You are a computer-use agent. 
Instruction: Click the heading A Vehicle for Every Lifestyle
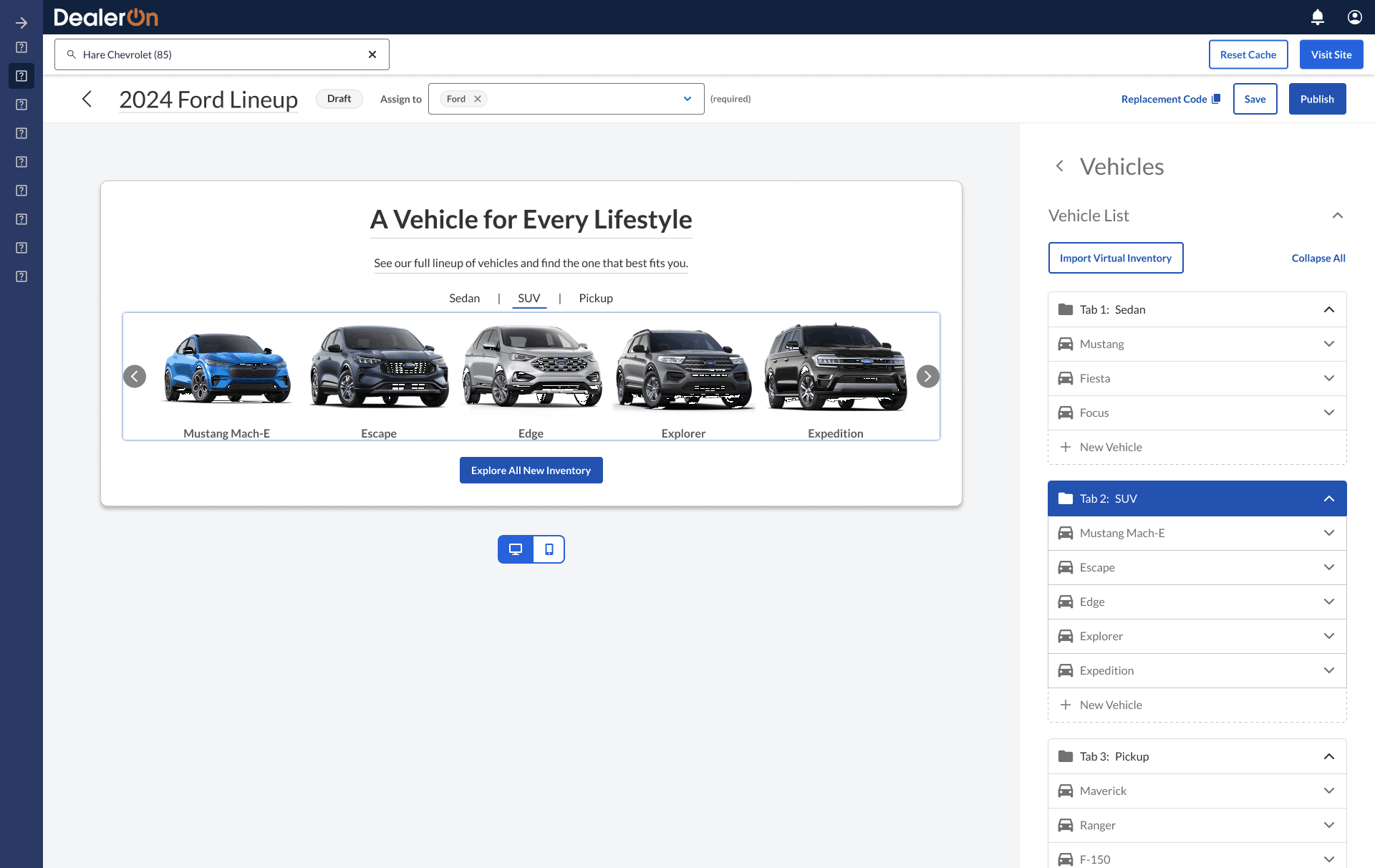(x=531, y=219)
